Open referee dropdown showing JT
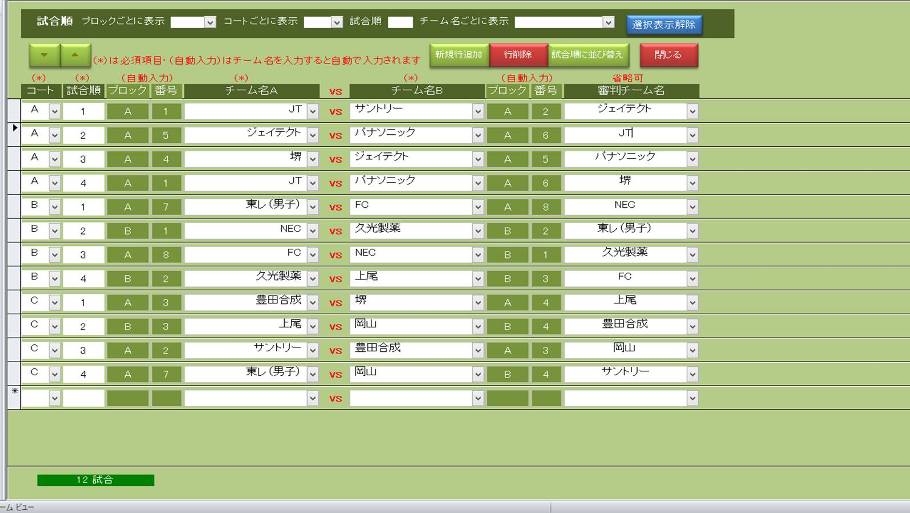 pyautogui.click(x=692, y=135)
